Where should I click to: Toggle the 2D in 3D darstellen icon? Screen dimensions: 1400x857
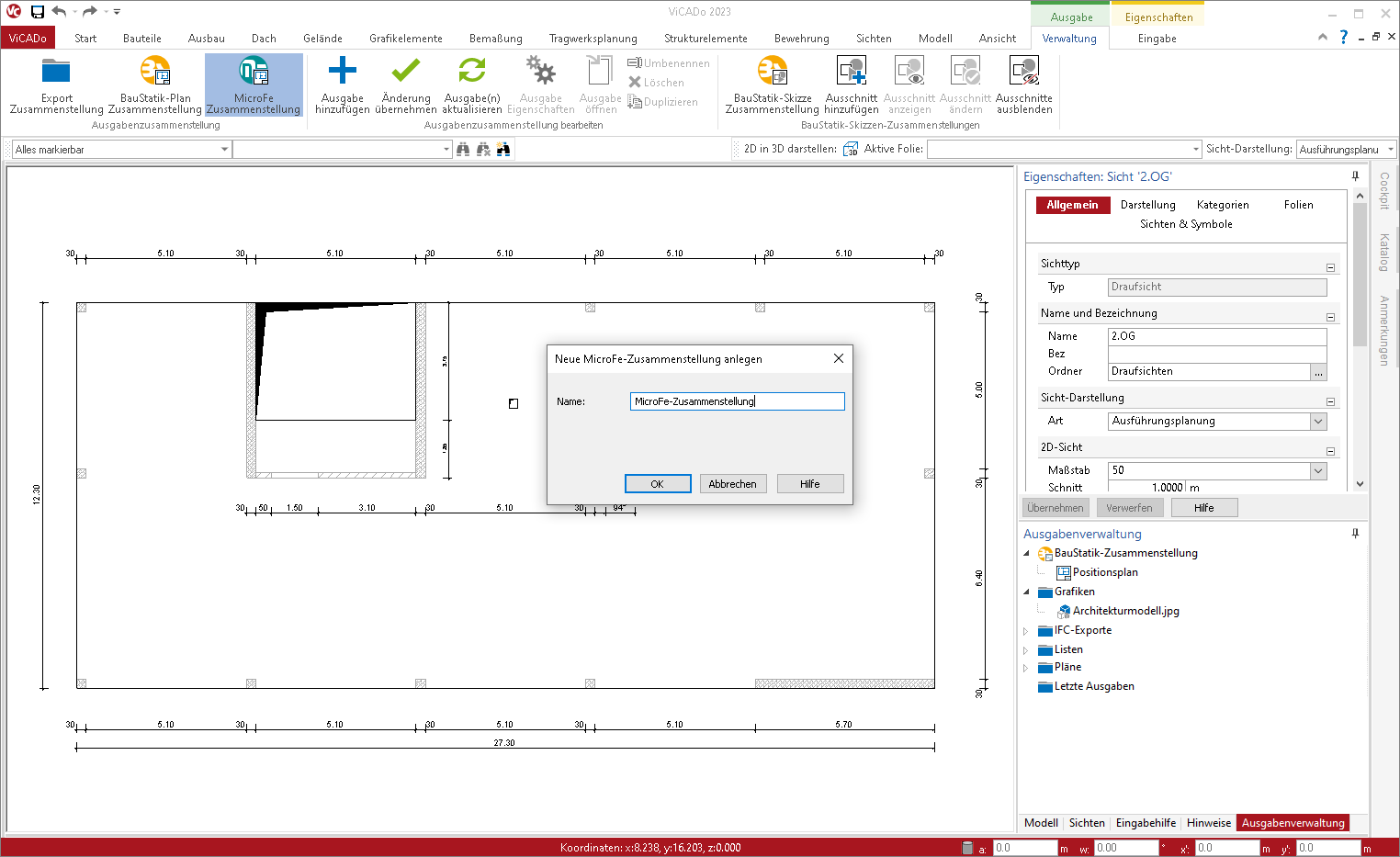pos(851,149)
